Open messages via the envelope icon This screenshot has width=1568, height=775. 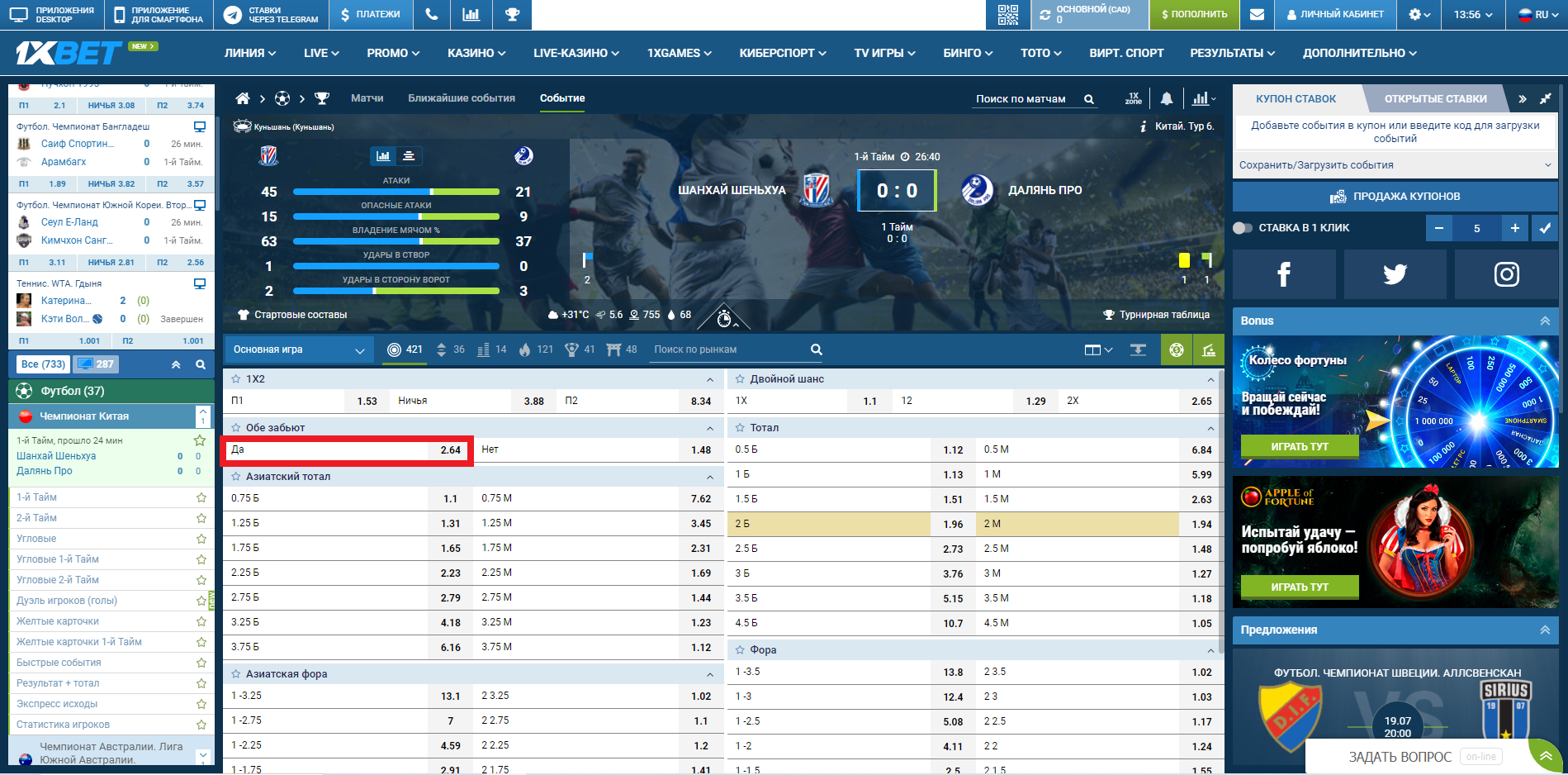click(x=1257, y=14)
